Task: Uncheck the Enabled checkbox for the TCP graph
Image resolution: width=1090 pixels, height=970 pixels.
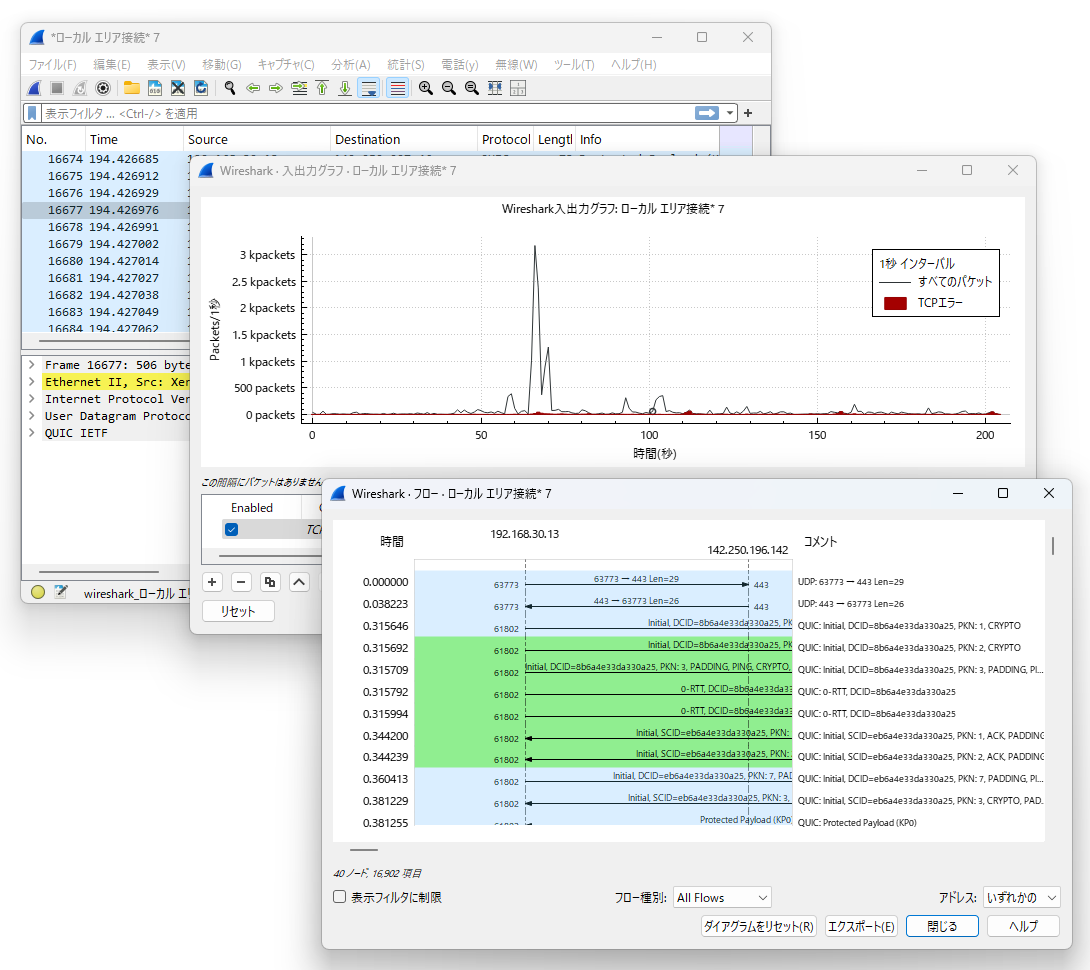Action: point(231,530)
